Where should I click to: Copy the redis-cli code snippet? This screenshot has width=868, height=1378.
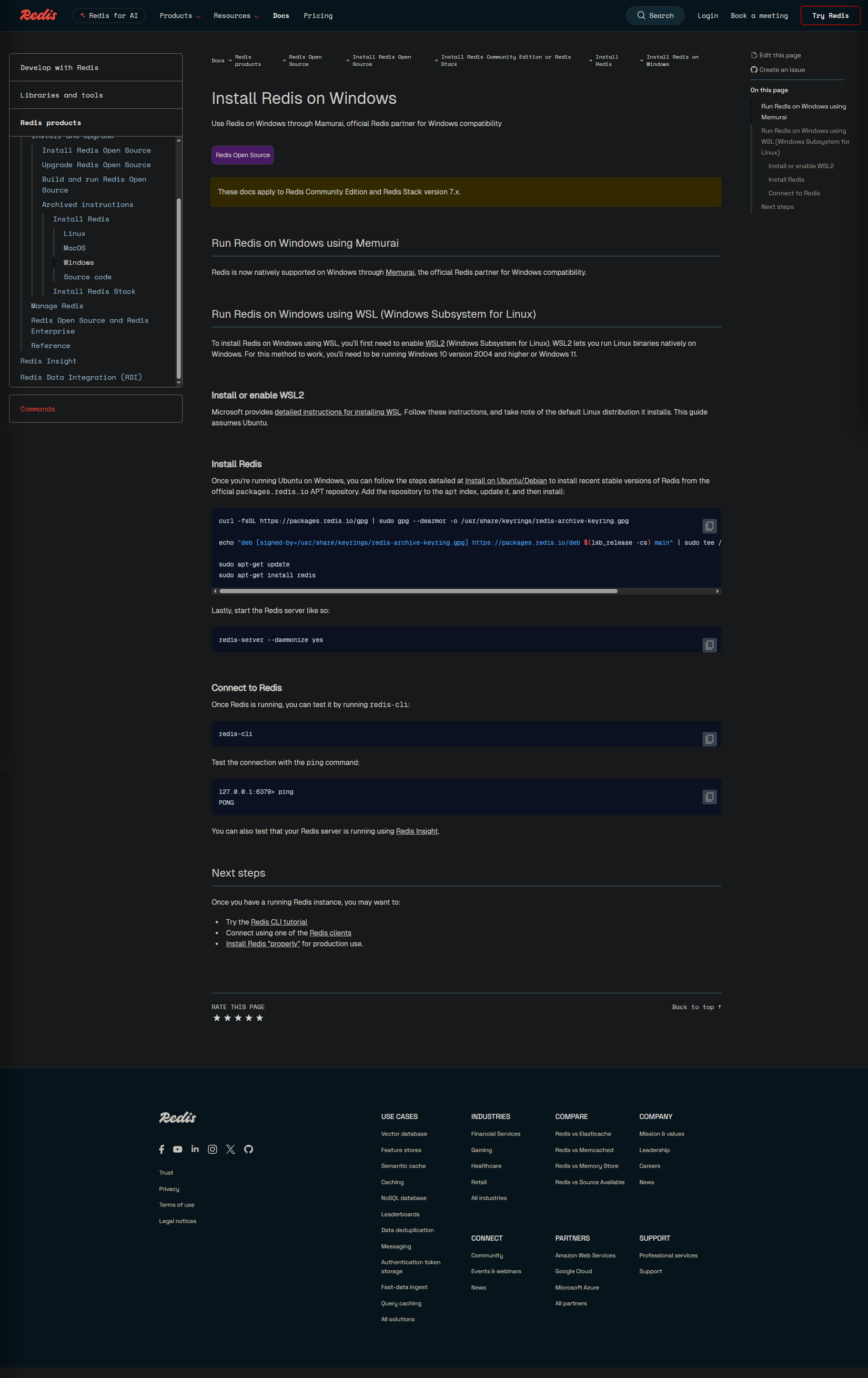coord(710,739)
